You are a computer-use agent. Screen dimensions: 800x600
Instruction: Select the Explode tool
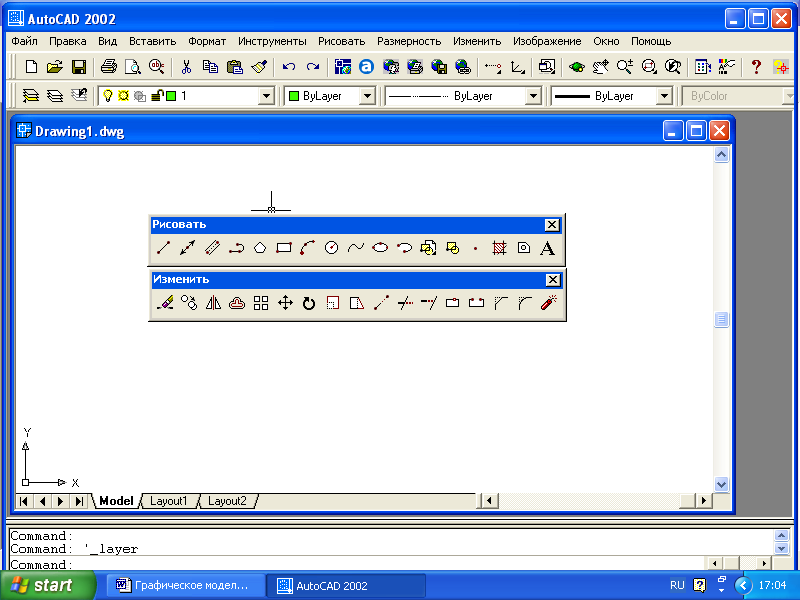(x=549, y=303)
